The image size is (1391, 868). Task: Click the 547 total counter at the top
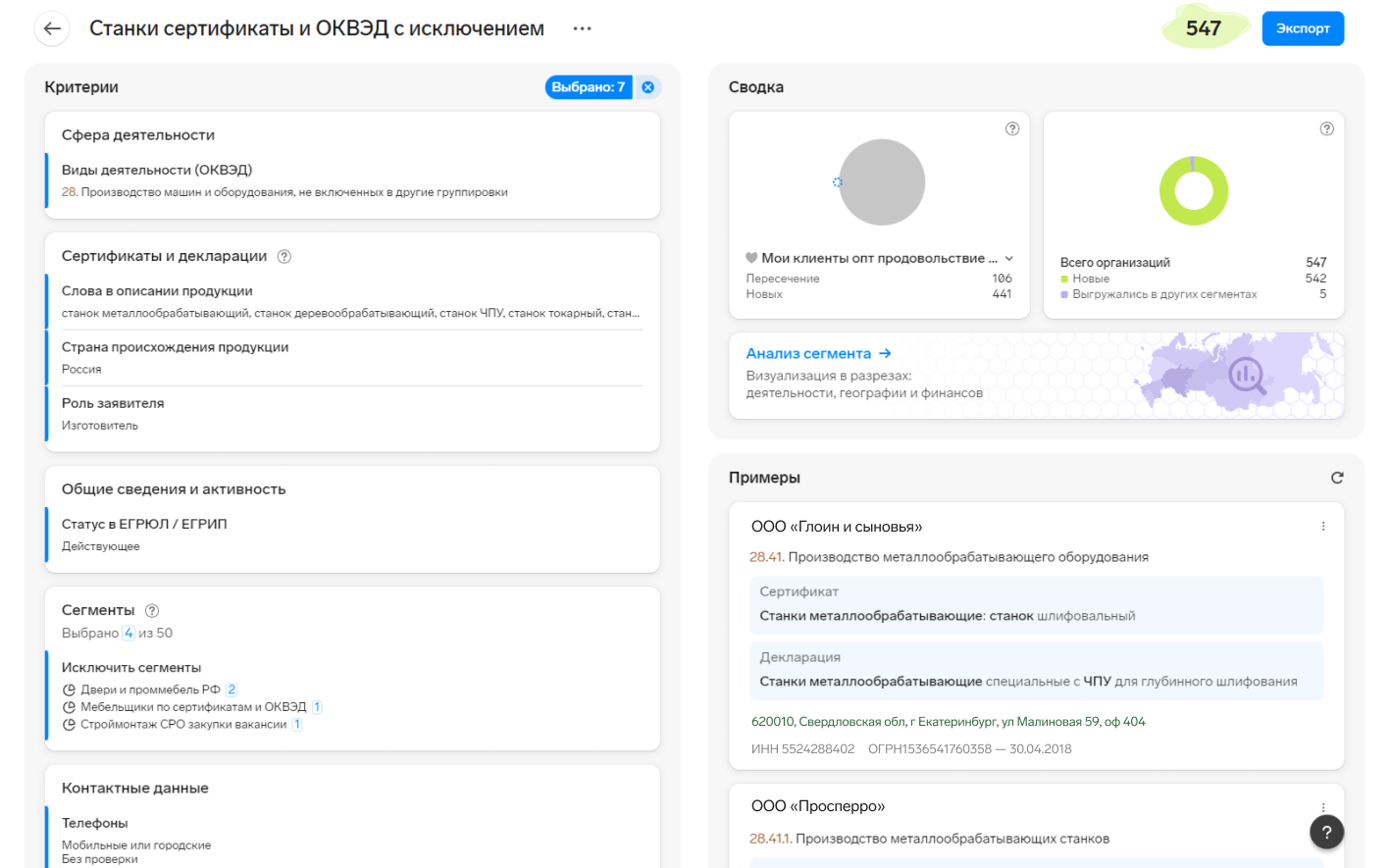pos(1204,28)
